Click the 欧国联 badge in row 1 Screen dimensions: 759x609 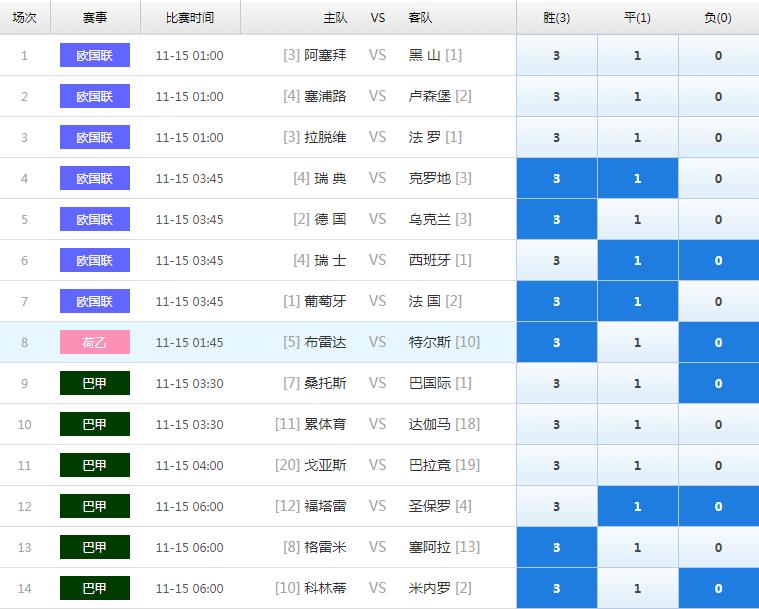95,55
